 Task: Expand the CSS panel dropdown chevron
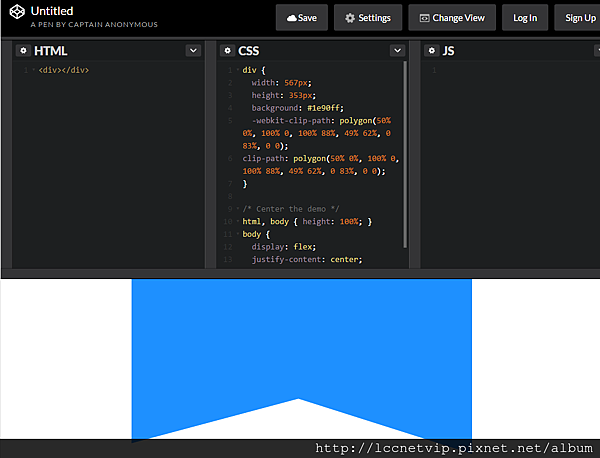click(398, 51)
